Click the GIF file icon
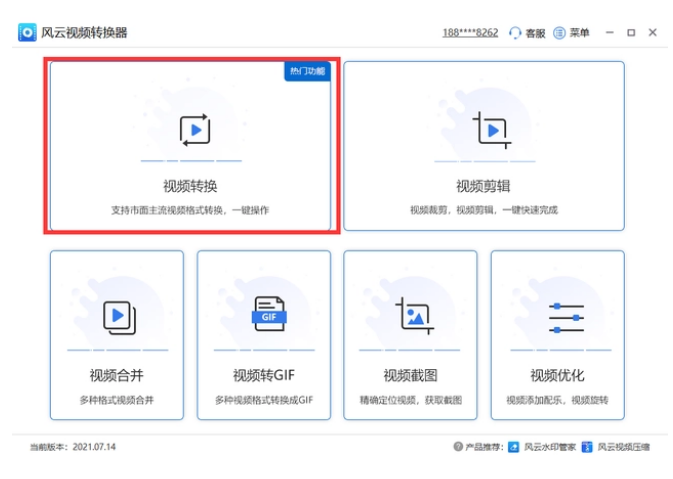The image size is (673, 479). 269,314
